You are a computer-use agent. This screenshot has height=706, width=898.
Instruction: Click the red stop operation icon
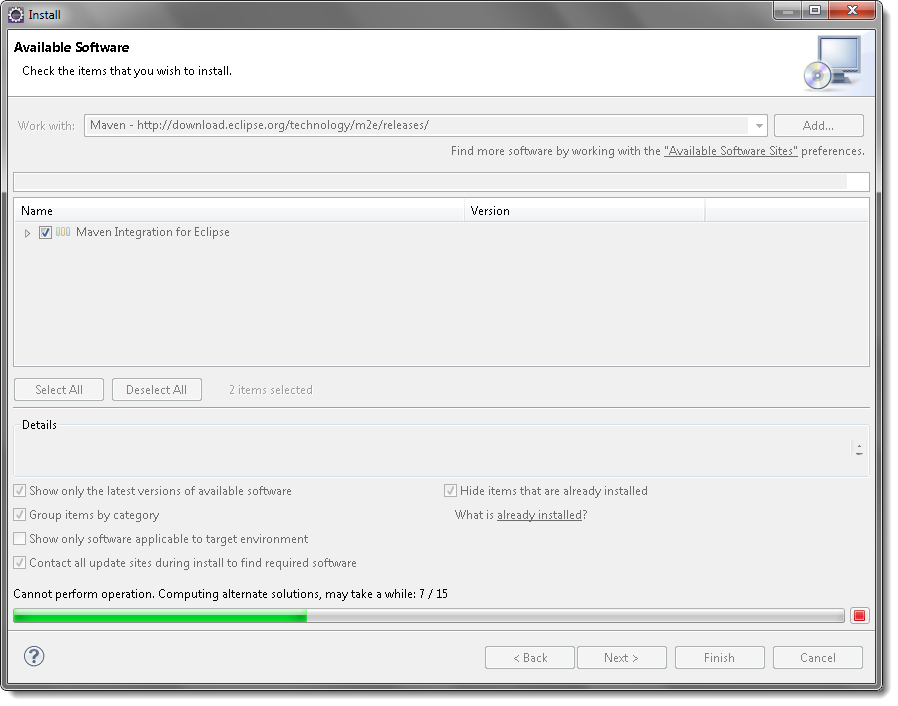859,616
